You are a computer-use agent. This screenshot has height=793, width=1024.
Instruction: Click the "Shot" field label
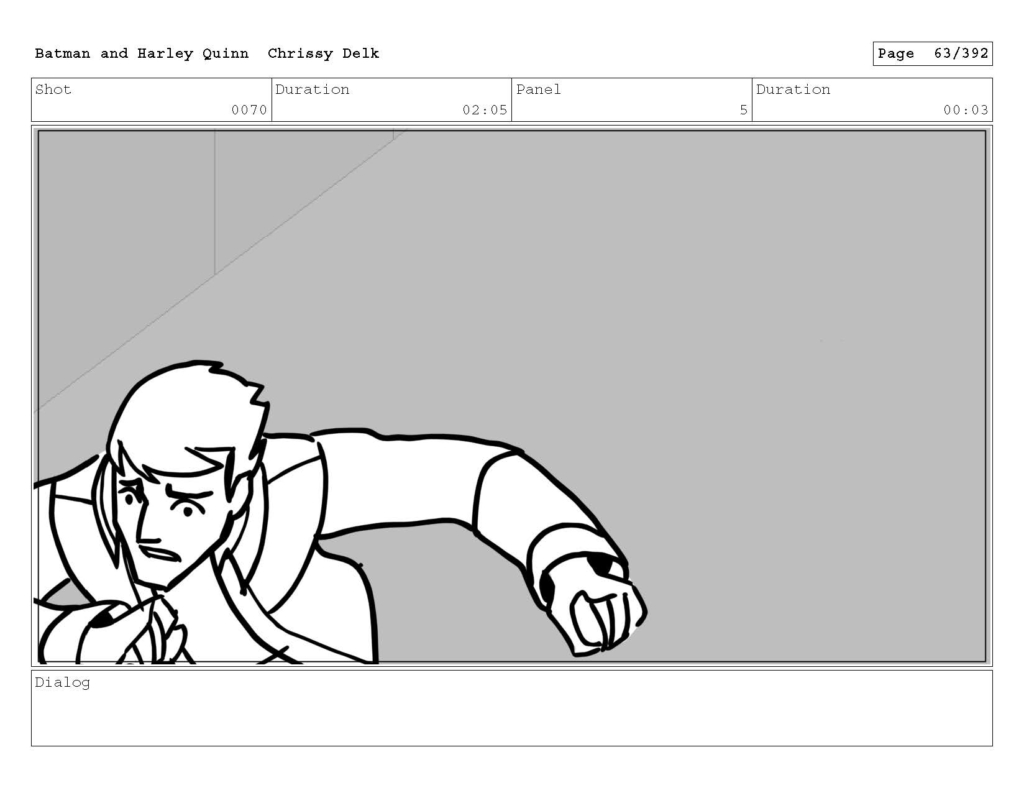(53, 89)
